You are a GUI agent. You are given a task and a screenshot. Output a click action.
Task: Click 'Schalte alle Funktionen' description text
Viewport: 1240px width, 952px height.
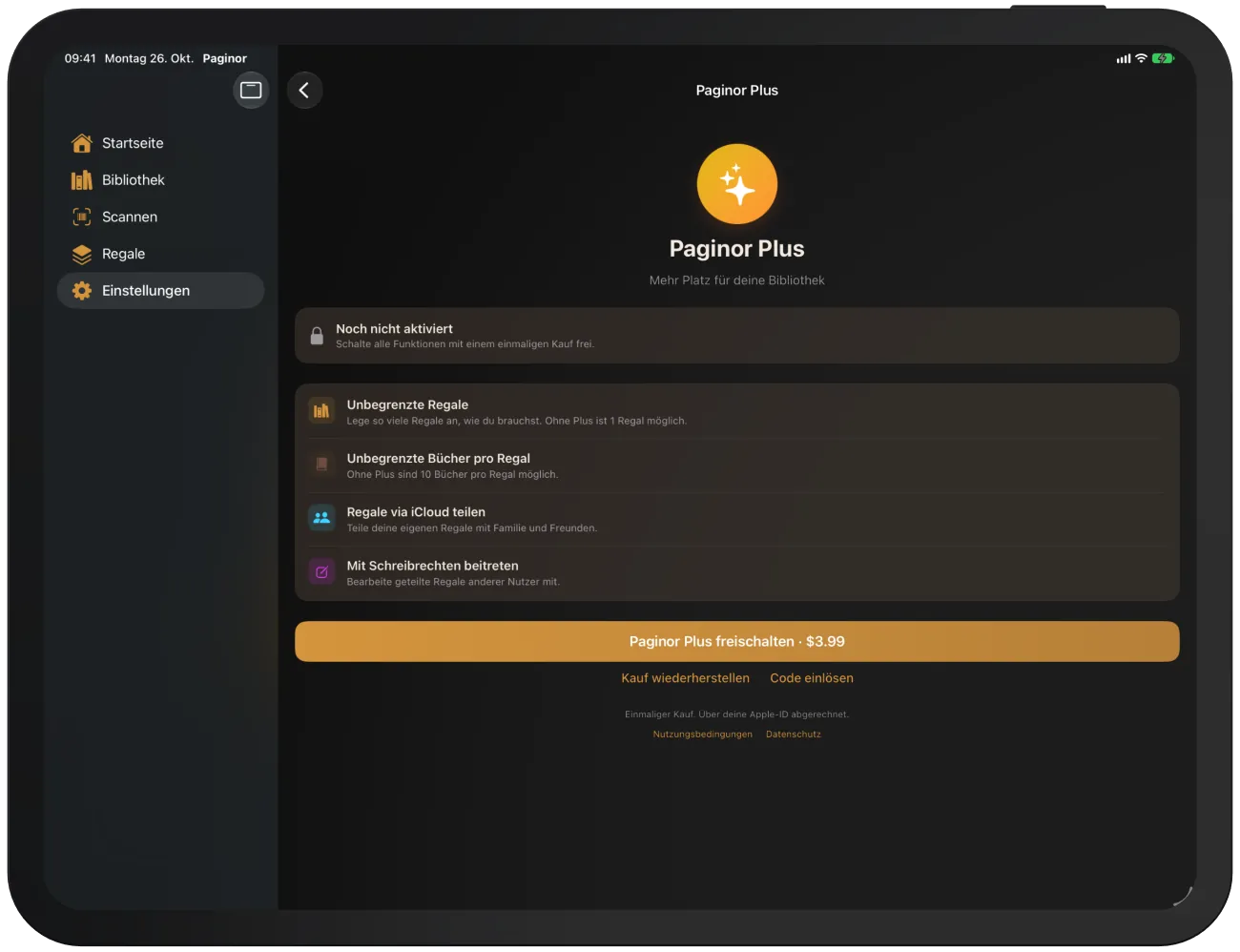465,344
